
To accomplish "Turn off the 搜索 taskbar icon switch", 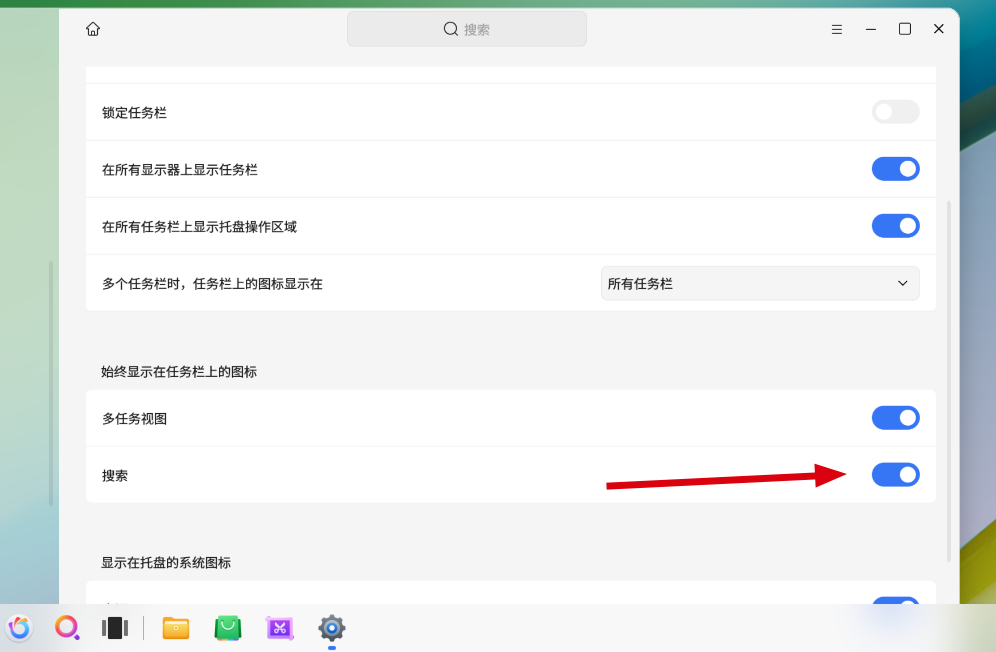I will coord(896,475).
